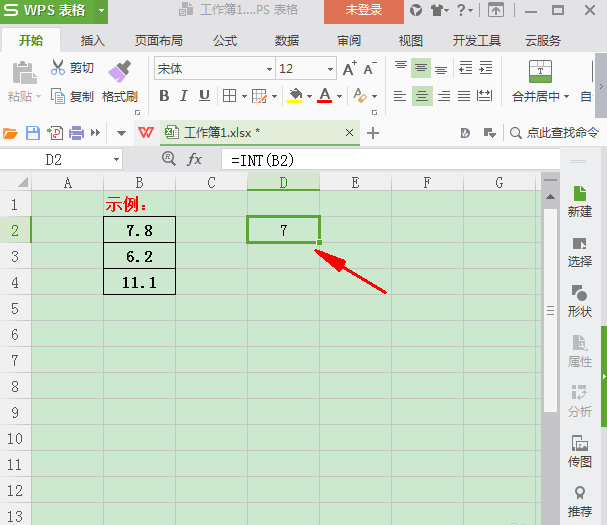This screenshot has width=607, height=525.
Task: Click the column D header
Action: (283, 182)
